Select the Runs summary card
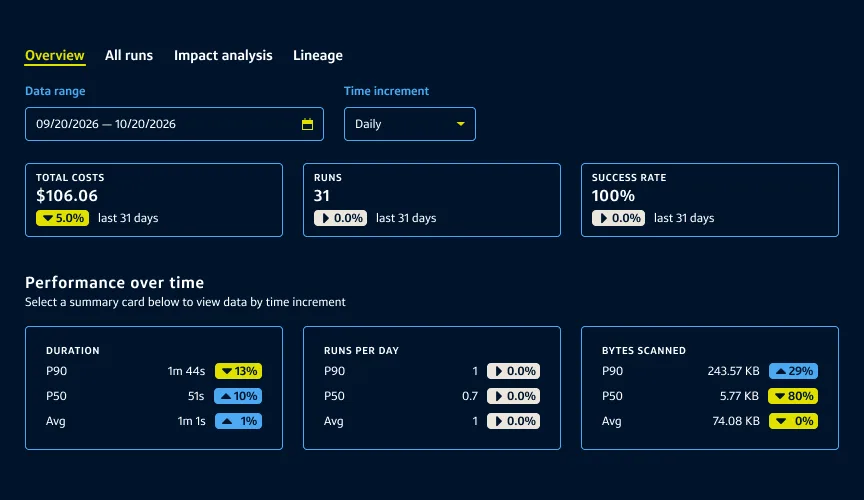The height and width of the screenshot is (500, 864). [432, 200]
